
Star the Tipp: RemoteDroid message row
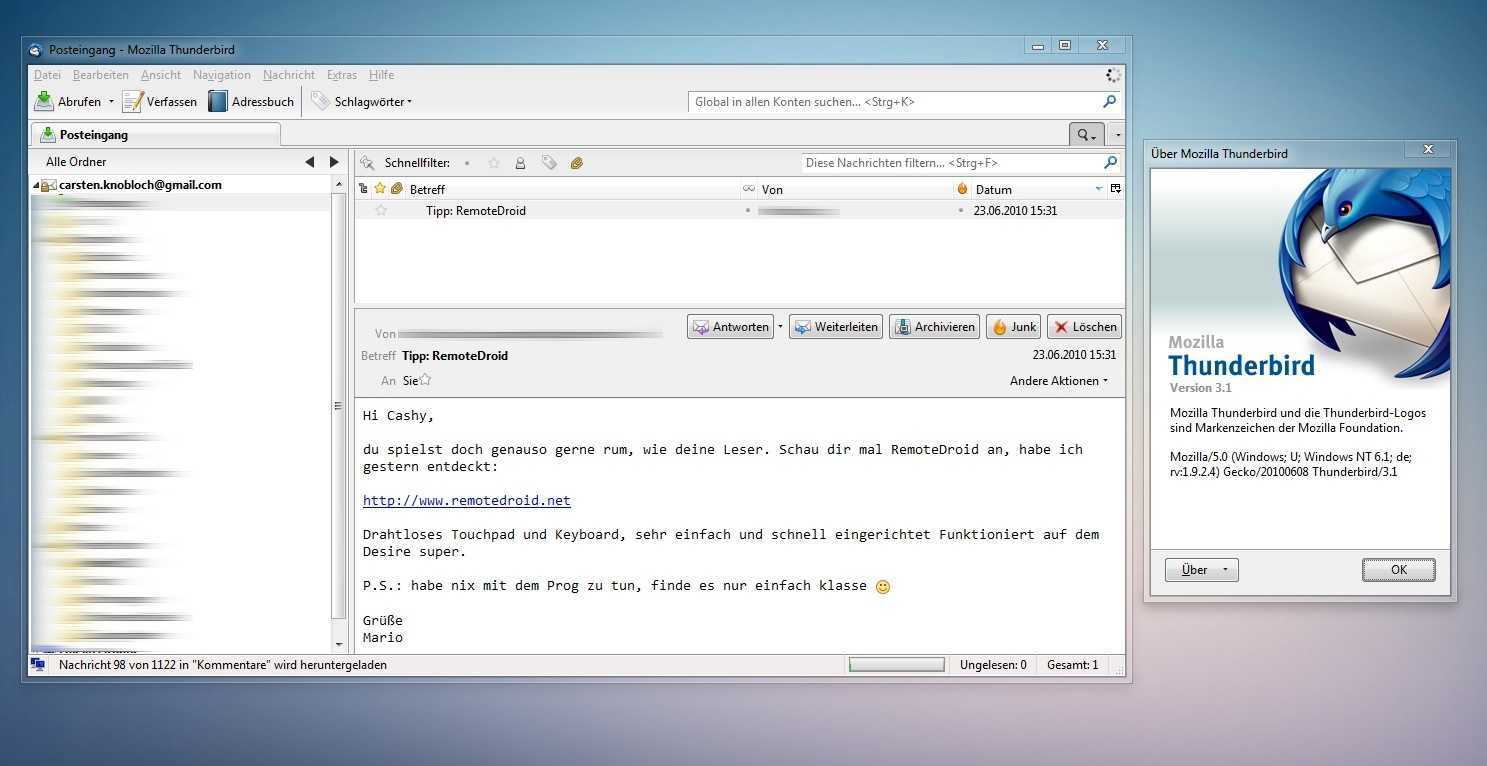pyautogui.click(x=380, y=211)
